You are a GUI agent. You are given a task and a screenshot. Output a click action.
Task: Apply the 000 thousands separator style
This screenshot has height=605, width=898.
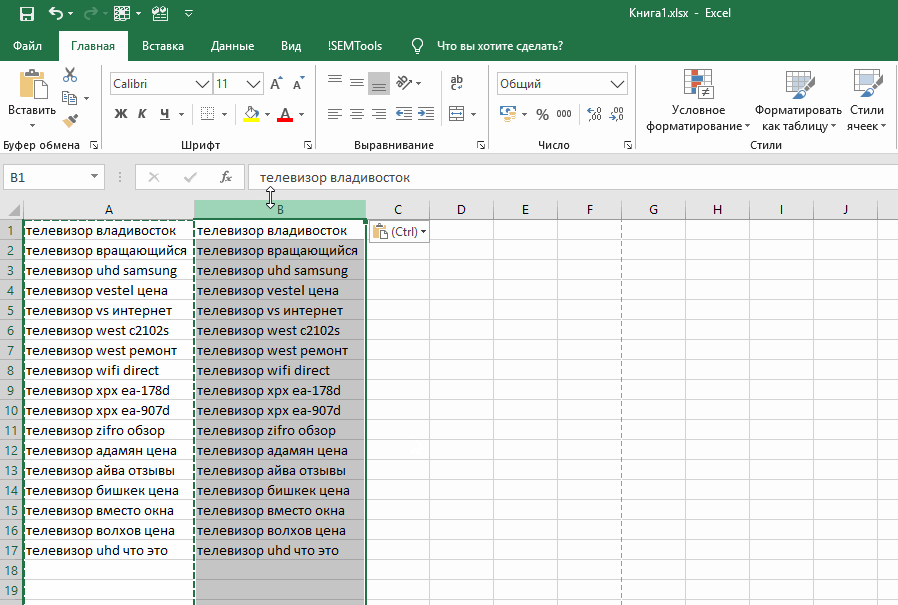[564, 114]
